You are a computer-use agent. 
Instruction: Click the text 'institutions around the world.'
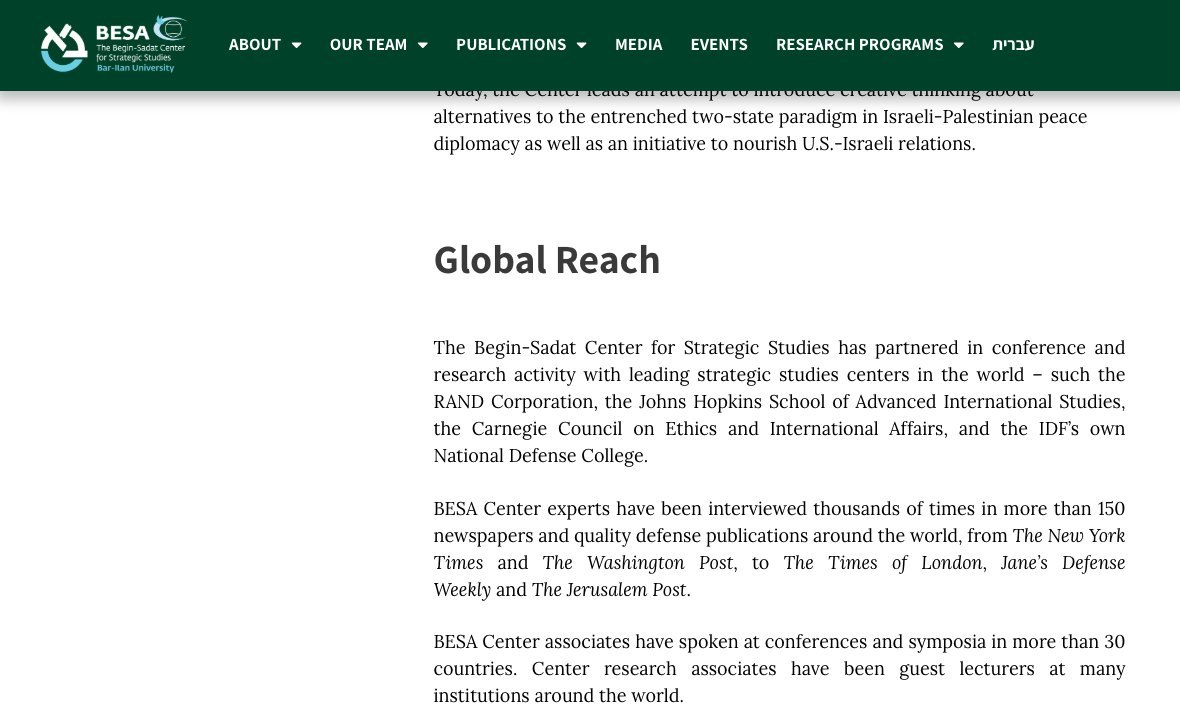point(558,696)
